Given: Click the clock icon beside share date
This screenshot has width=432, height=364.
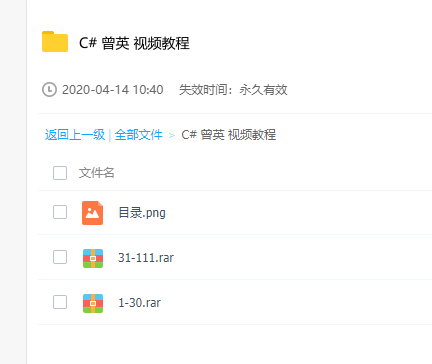Looking at the screenshot, I should tap(49, 90).
